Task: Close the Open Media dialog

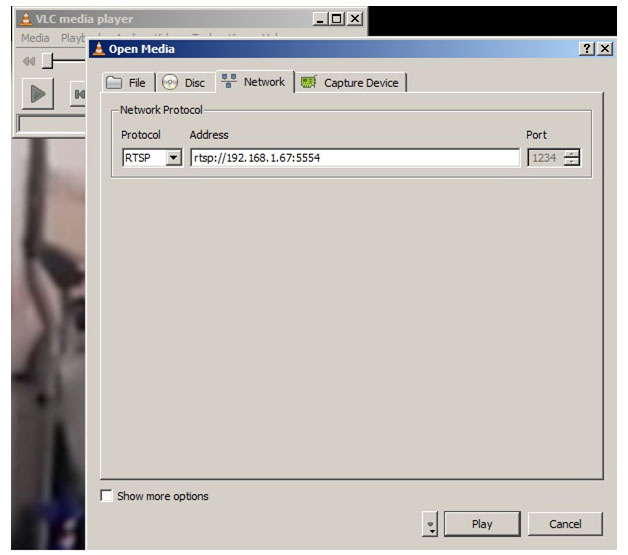Action: coord(605,48)
